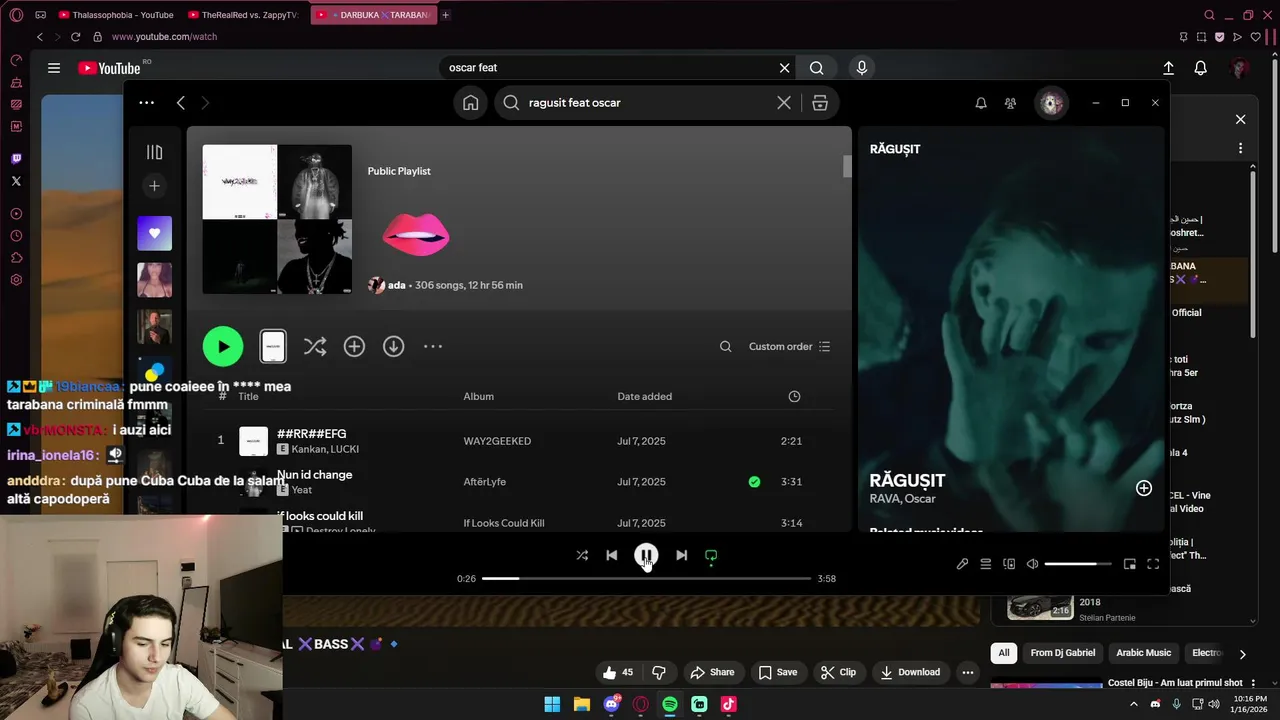The width and height of the screenshot is (1280, 720).
Task: Sort the playlist by Date added
Action: tap(644, 396)
